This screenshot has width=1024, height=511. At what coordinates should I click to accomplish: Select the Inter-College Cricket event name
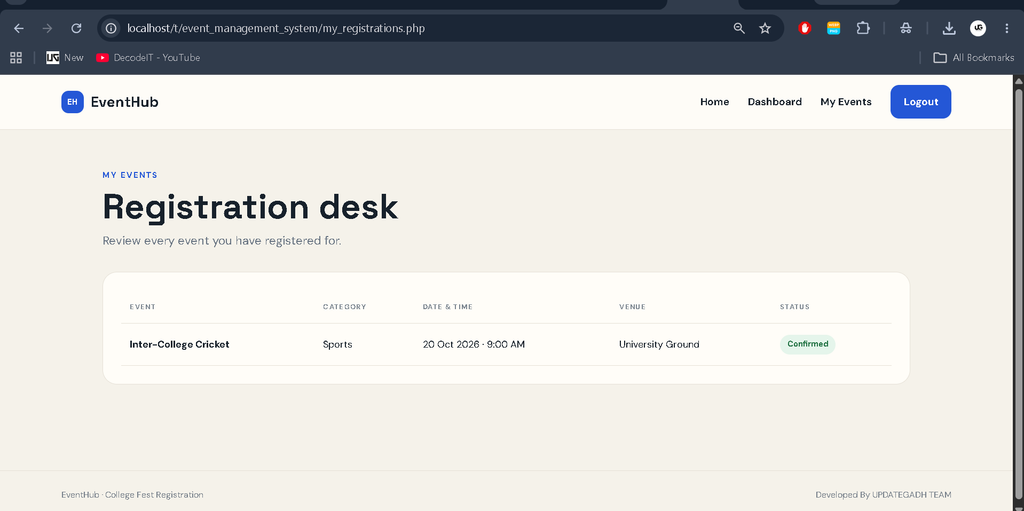[180, 344]
